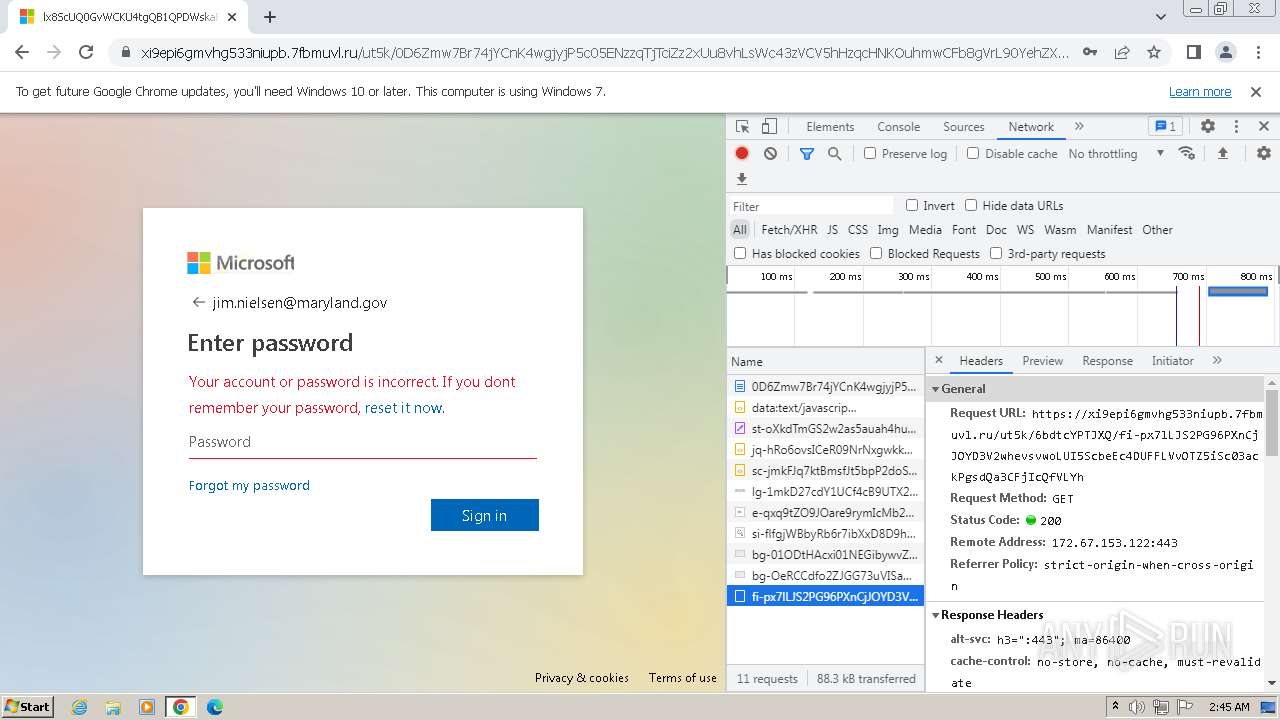The image size is (1280, 720).
Task: Enable Disable cache checkbox
Action: coord(973,153)
